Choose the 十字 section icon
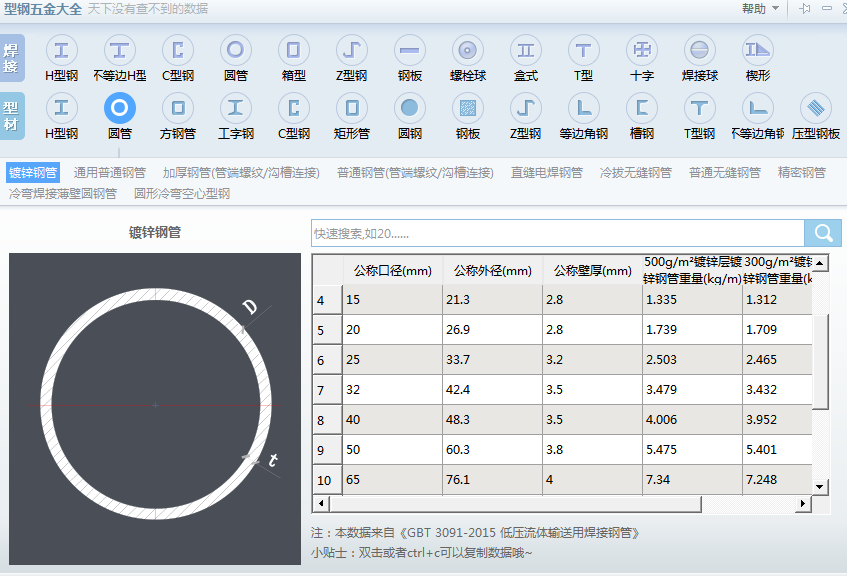The height and width of the screenshot is (576, 847). [642, 51]
